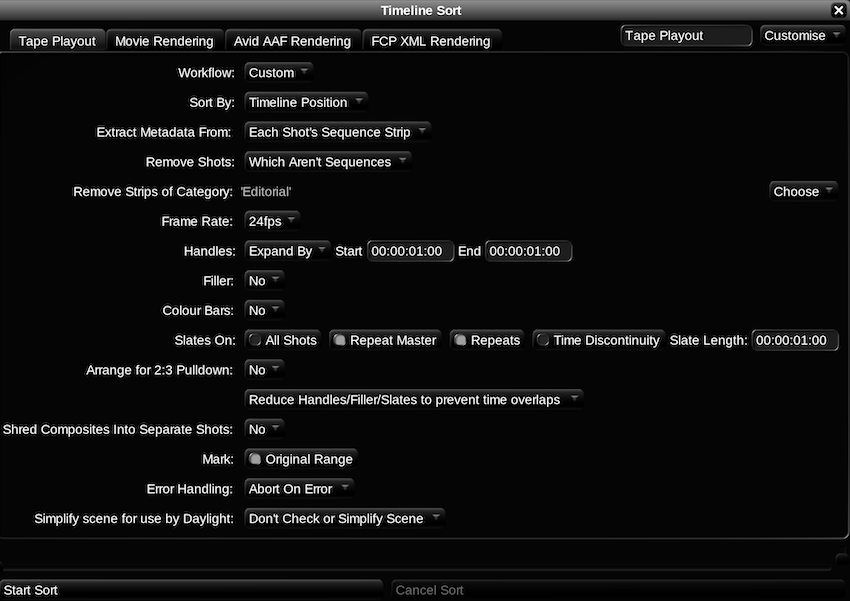Open the Avid AAF Rendering tab
The height and width of the screenshot is (601, 850).
292,41
